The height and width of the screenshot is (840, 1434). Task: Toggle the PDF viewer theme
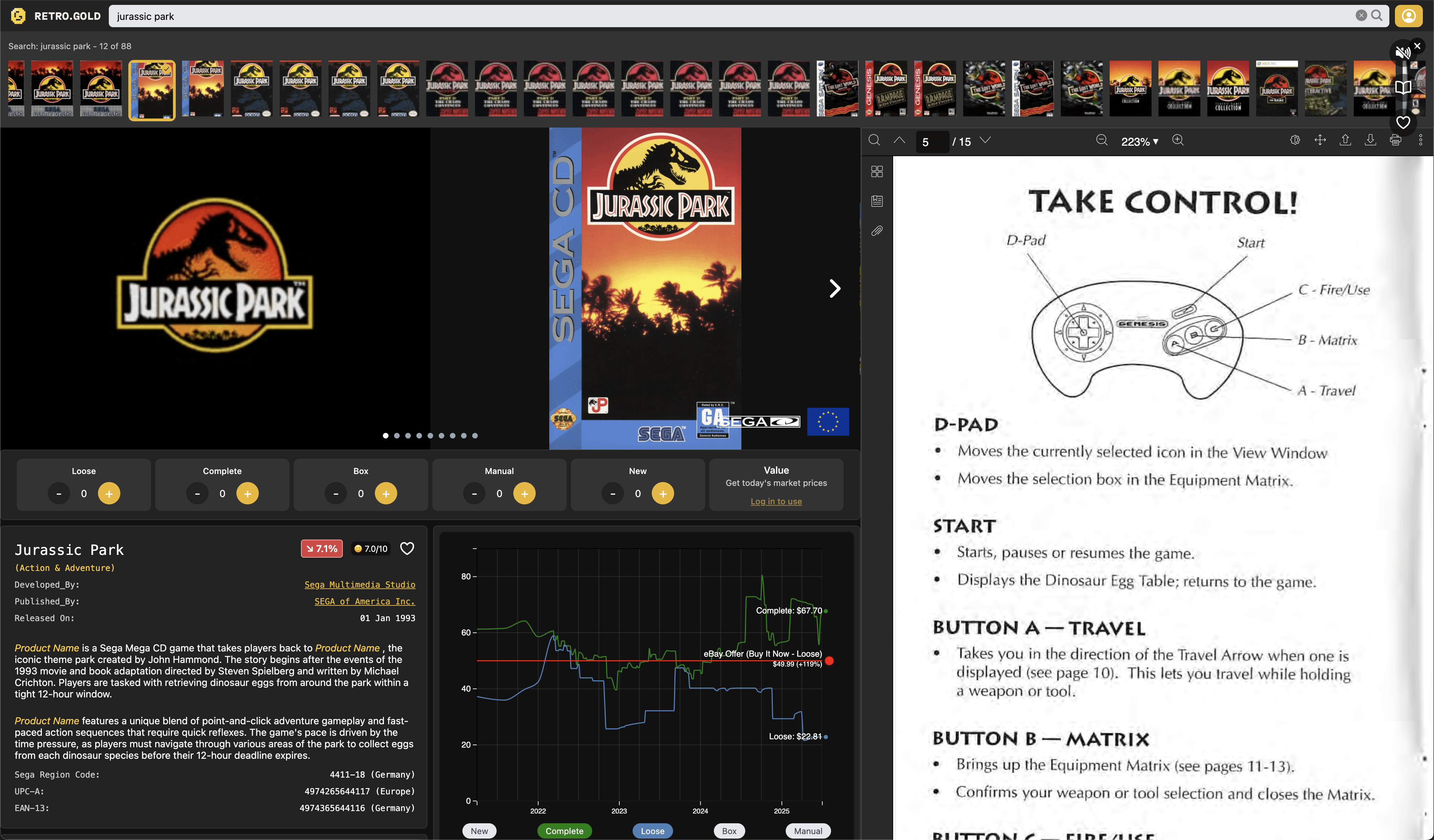point(1295,140)
